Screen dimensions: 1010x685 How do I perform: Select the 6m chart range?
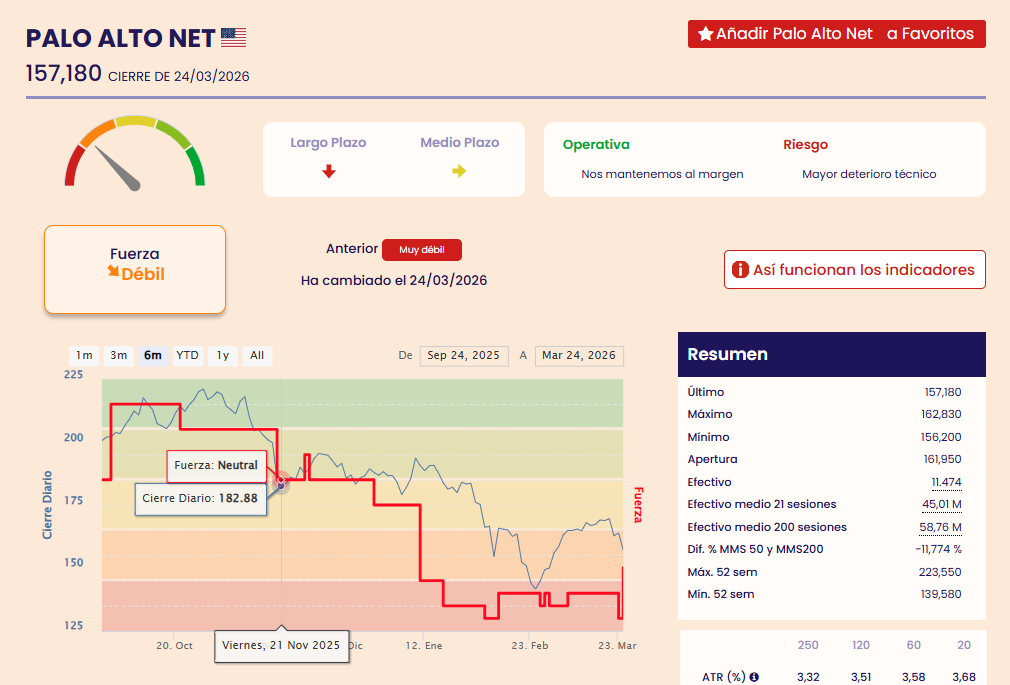(153, 356)
